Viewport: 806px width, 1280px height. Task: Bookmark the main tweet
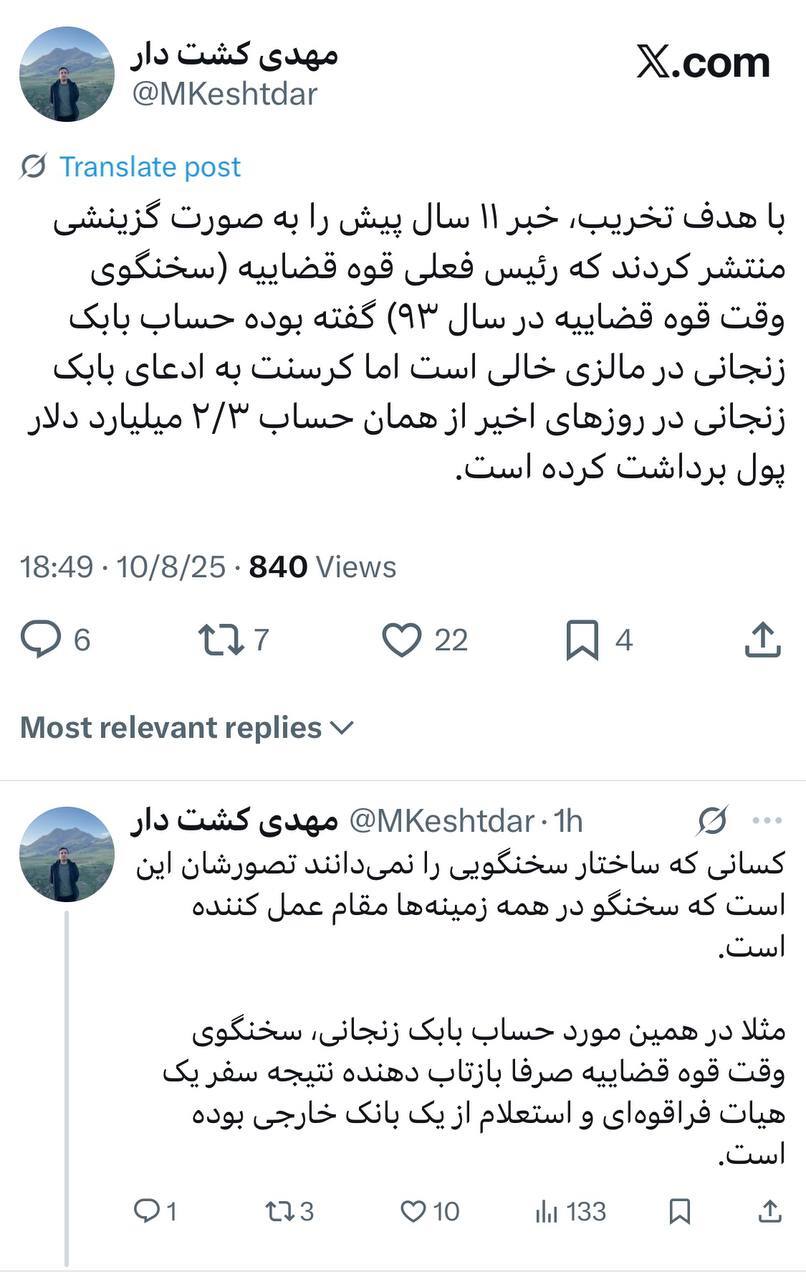click(x=579, y=639)
